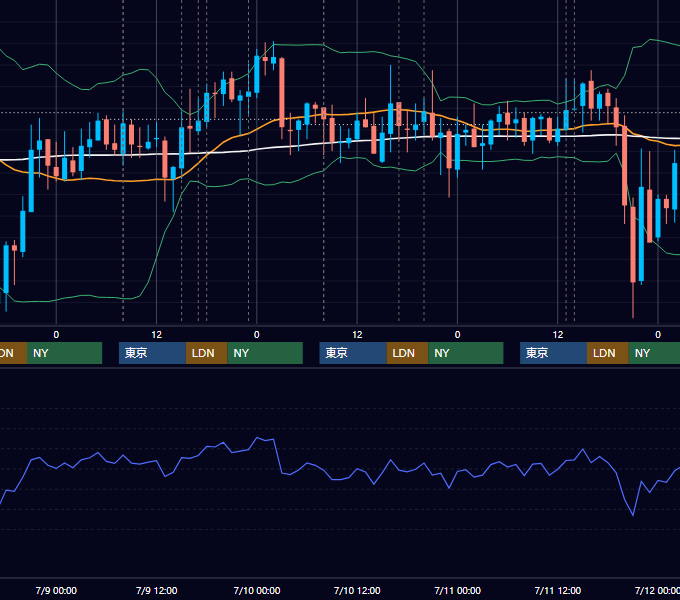Select the 東京 session bar on 7/10
The width and height of the screenshot is (680, 600).
[x=353, y=353]
